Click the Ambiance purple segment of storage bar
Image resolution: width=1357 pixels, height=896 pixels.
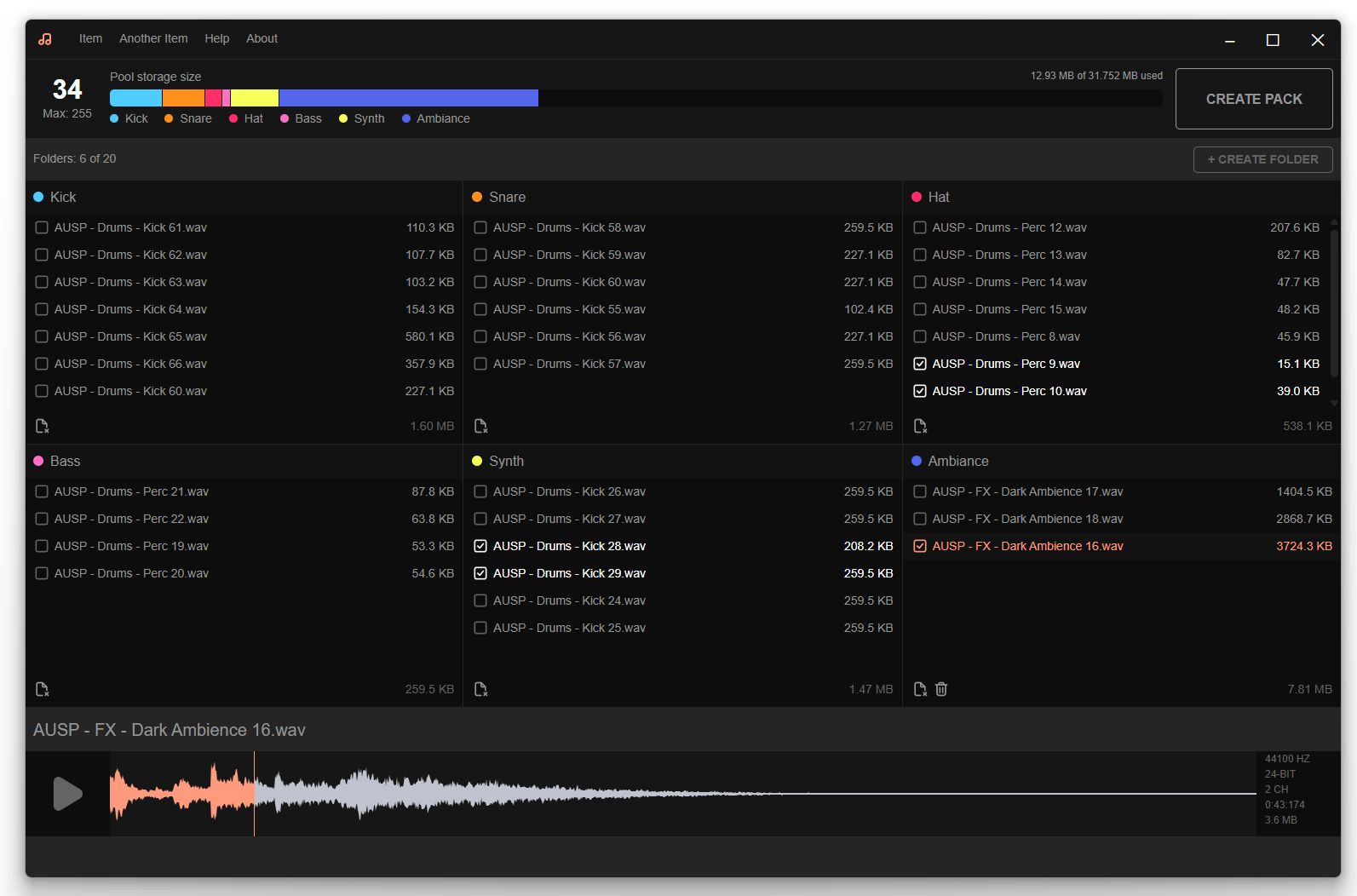point(409,98)
